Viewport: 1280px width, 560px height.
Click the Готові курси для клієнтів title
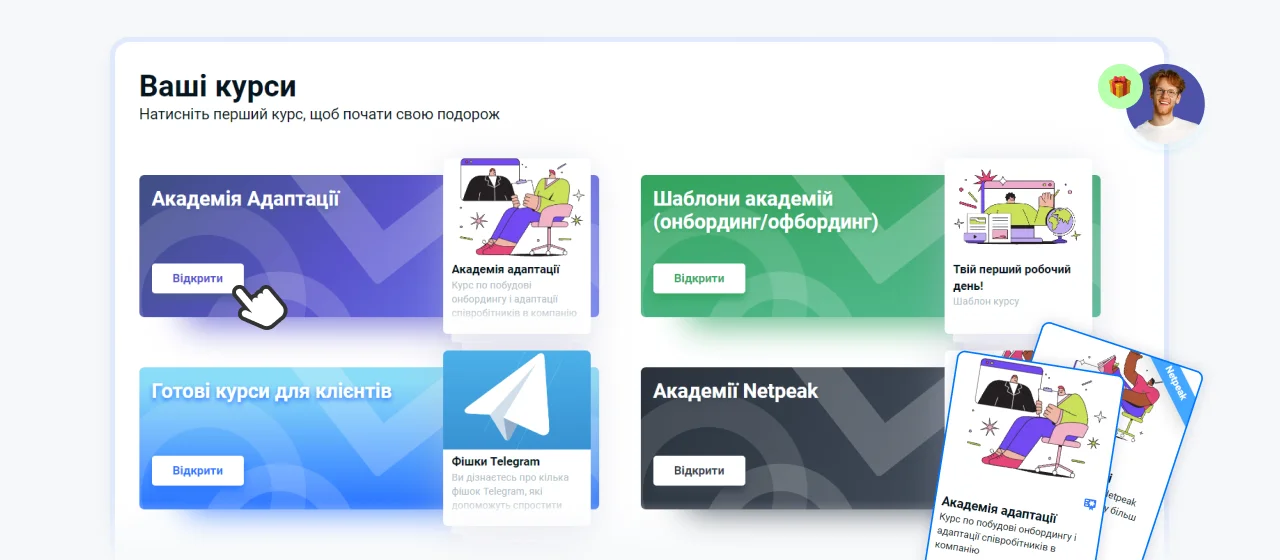(272, 391)
